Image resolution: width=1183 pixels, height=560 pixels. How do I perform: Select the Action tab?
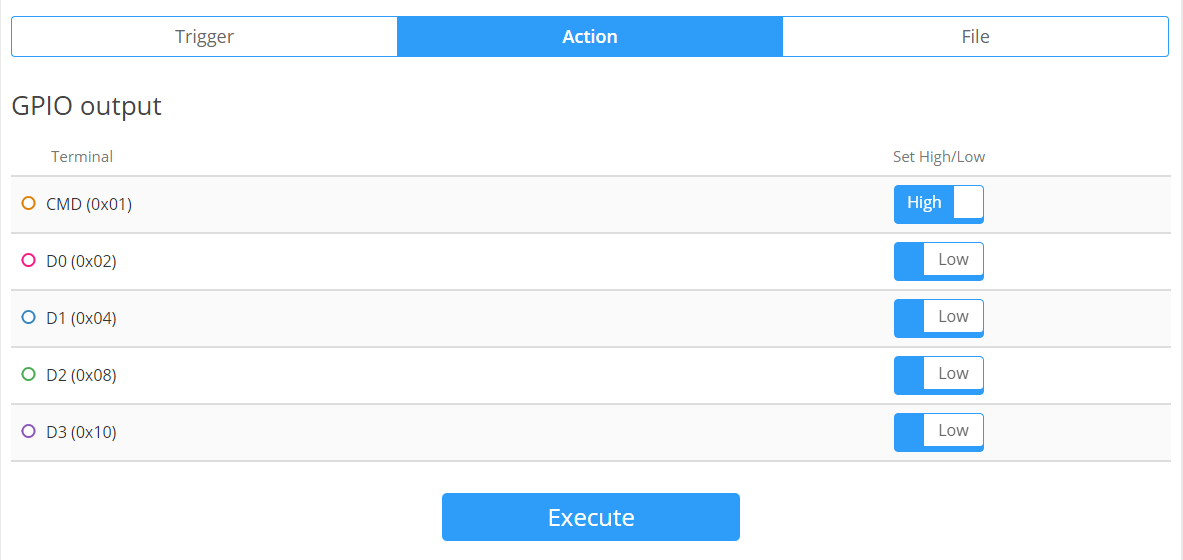pos(590,37)
